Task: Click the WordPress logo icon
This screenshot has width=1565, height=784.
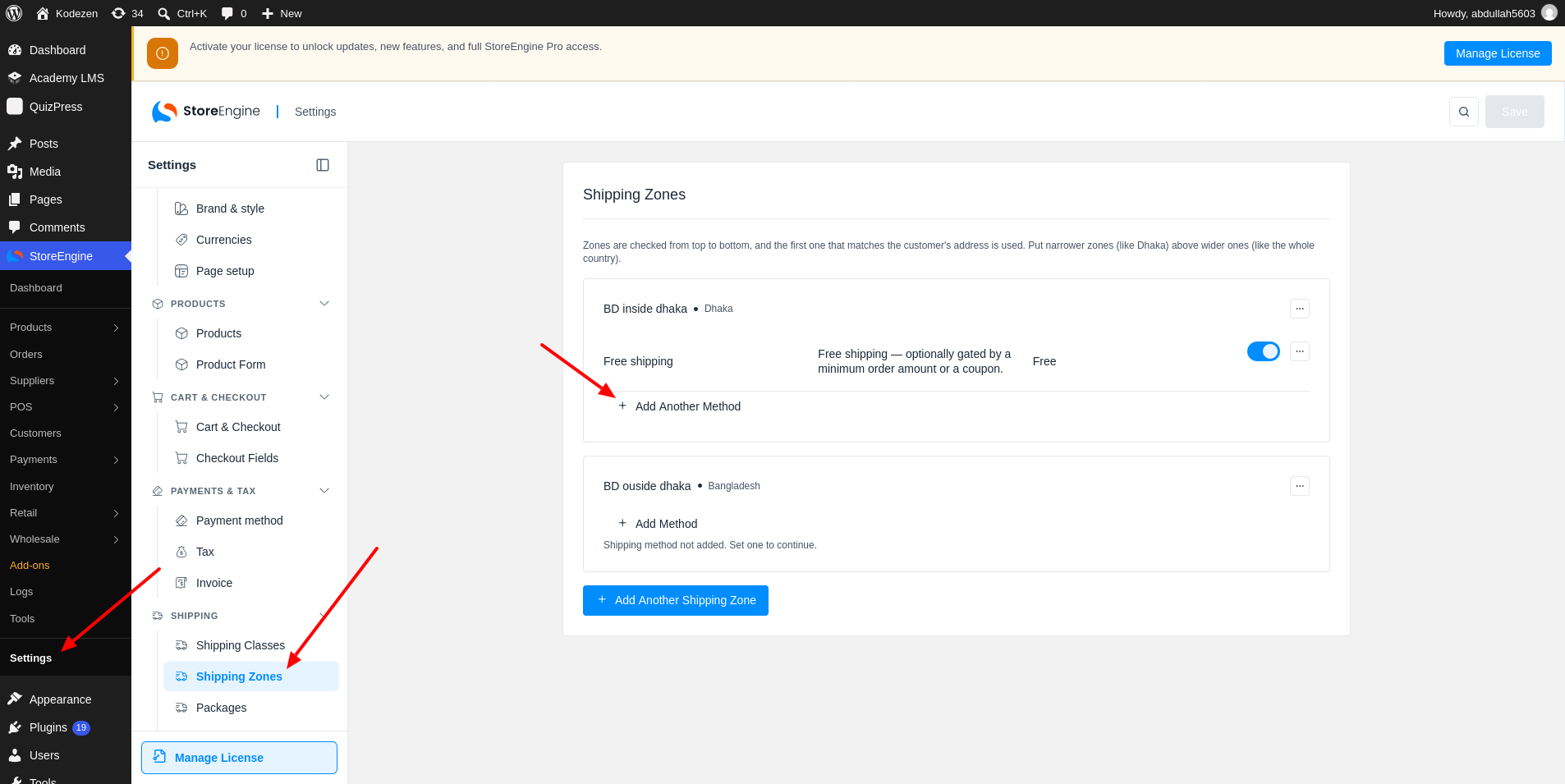Action: (14, 13)
